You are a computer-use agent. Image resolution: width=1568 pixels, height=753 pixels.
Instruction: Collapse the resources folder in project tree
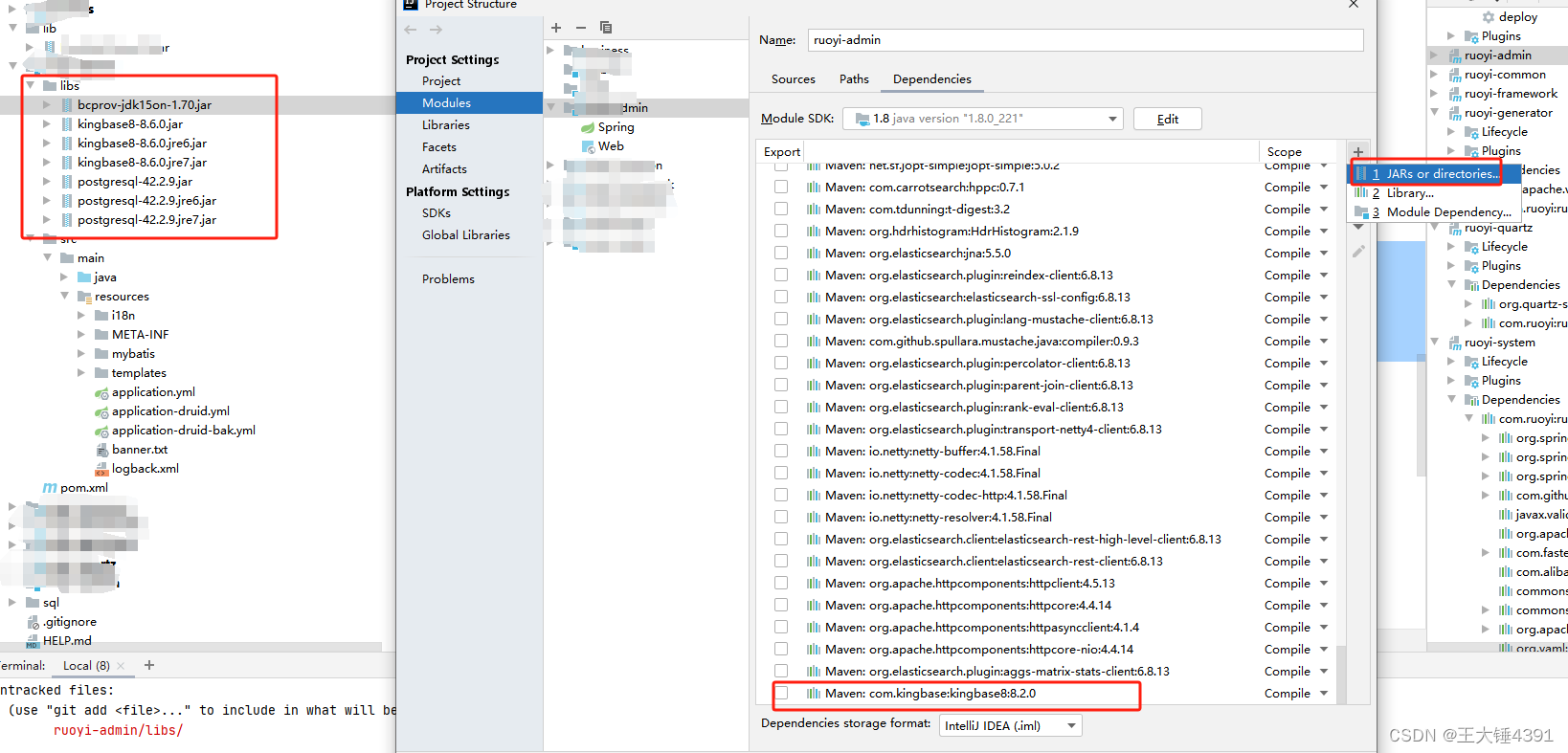pyautogui.click(x=64, y=296)
